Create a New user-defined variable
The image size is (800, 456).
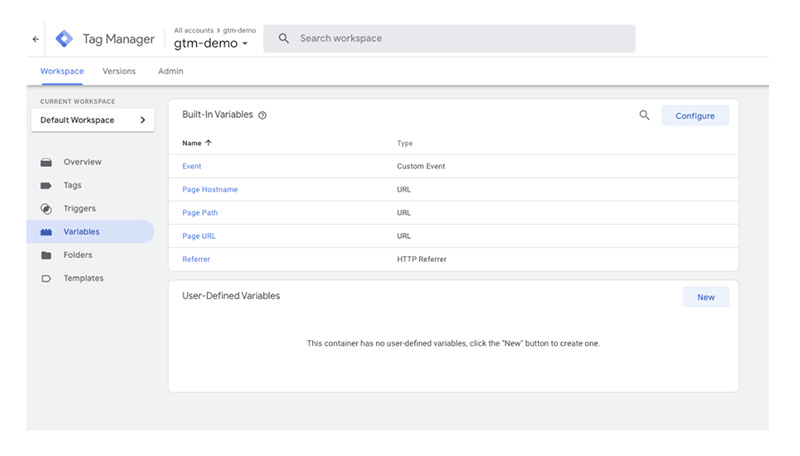706,297
